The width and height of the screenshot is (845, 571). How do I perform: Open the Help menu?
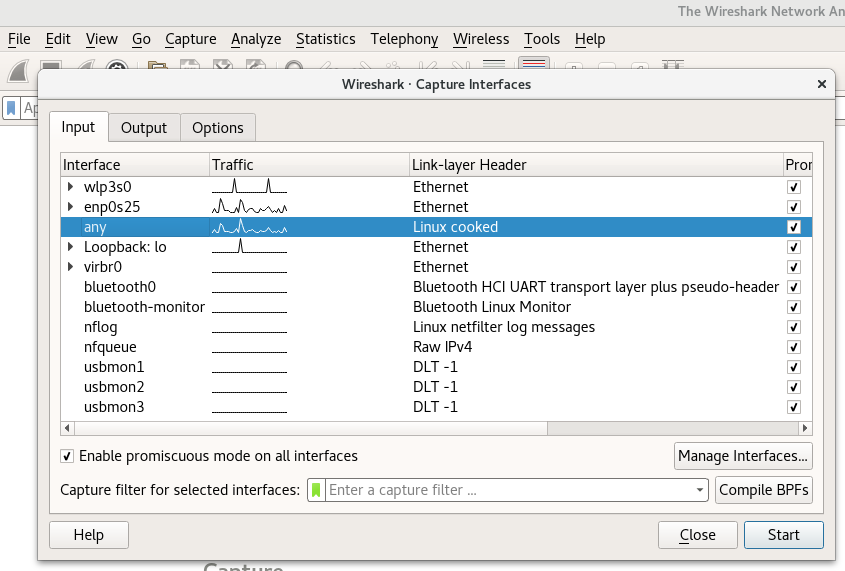[590, 39]
